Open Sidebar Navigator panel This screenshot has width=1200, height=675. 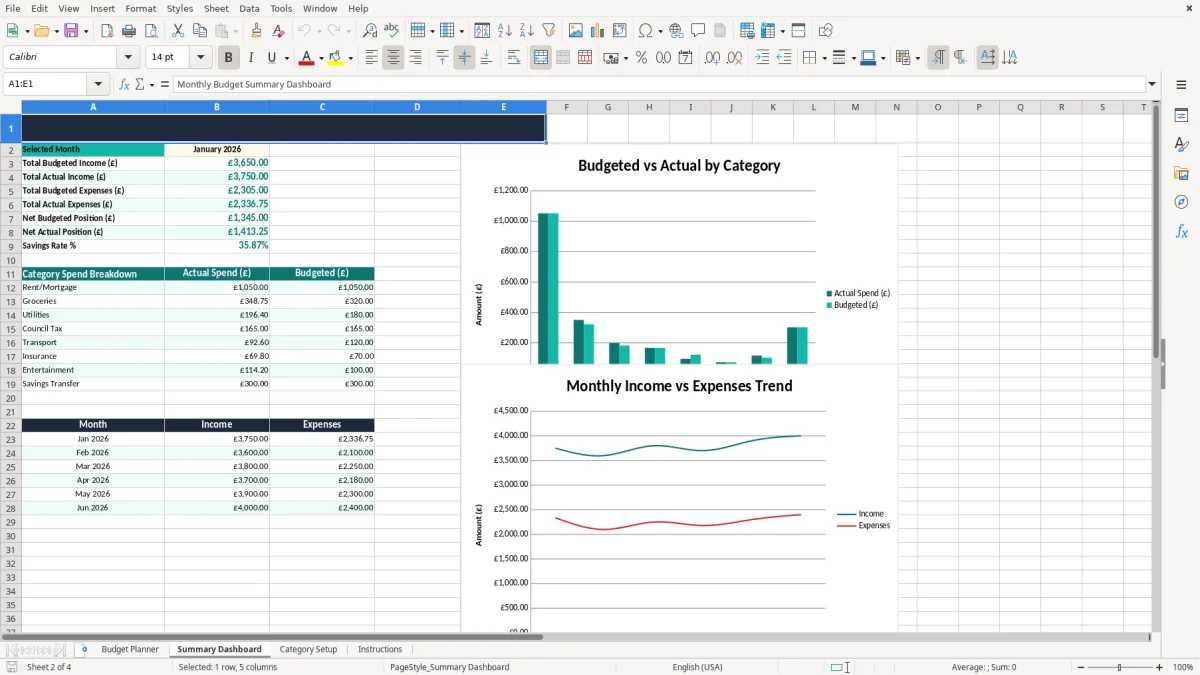pos(1181,202)
